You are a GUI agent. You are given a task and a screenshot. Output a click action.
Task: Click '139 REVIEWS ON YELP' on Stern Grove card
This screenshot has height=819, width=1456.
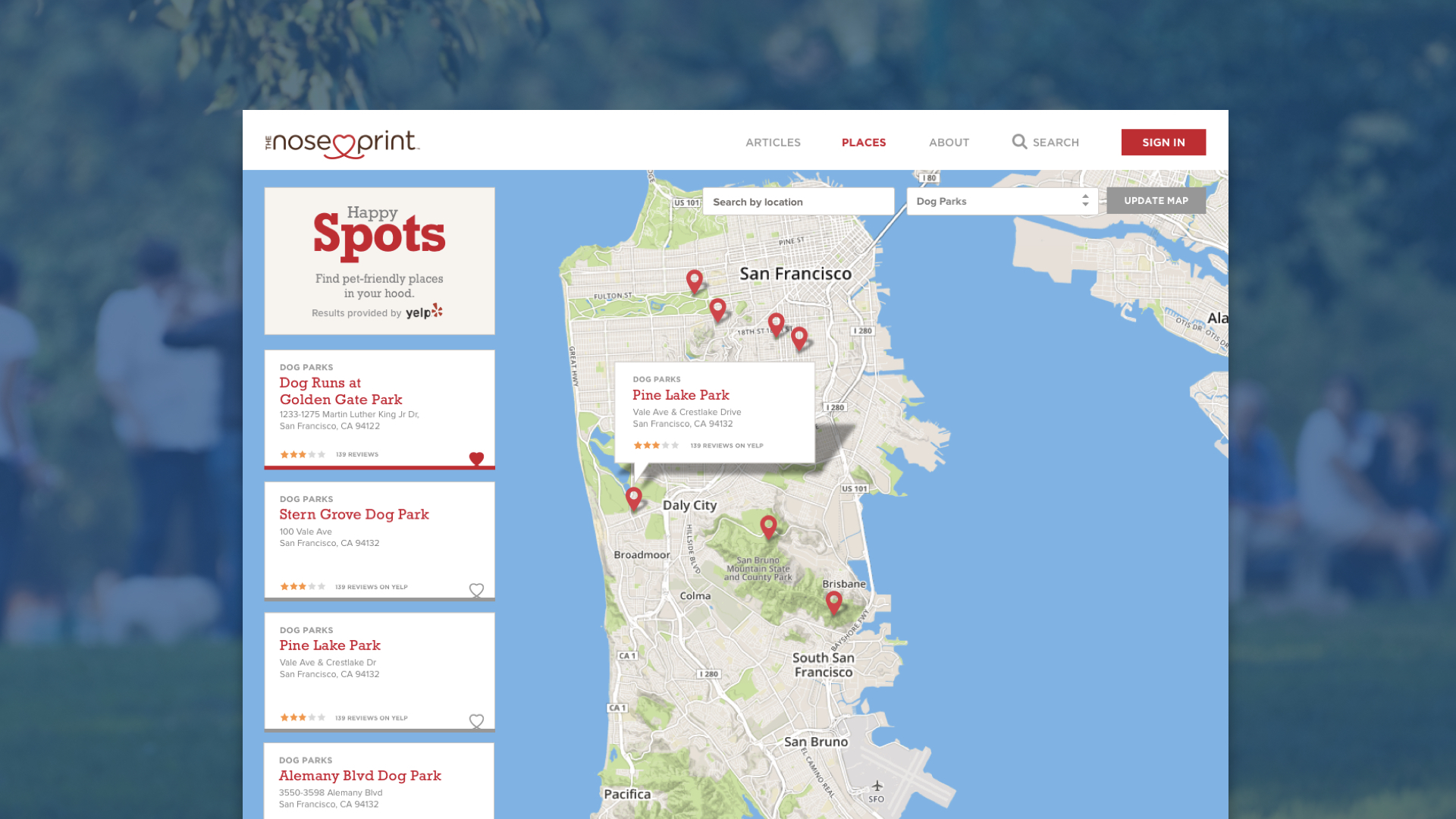[372, 587]
